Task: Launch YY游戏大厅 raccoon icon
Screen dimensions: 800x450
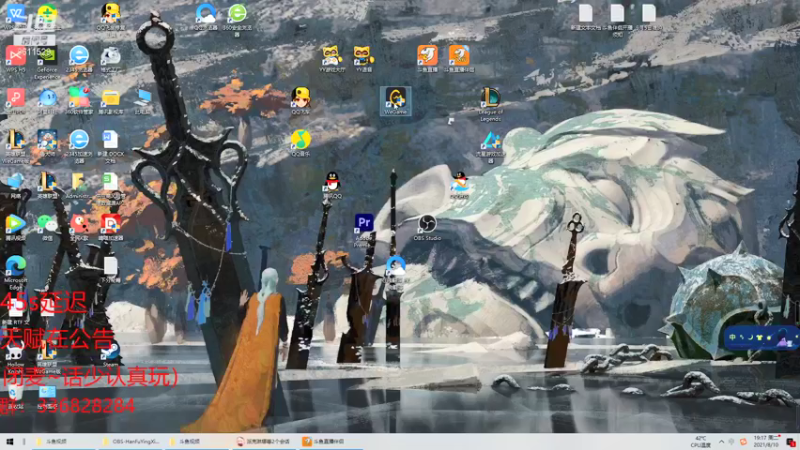Action: [x=332, y=59]
